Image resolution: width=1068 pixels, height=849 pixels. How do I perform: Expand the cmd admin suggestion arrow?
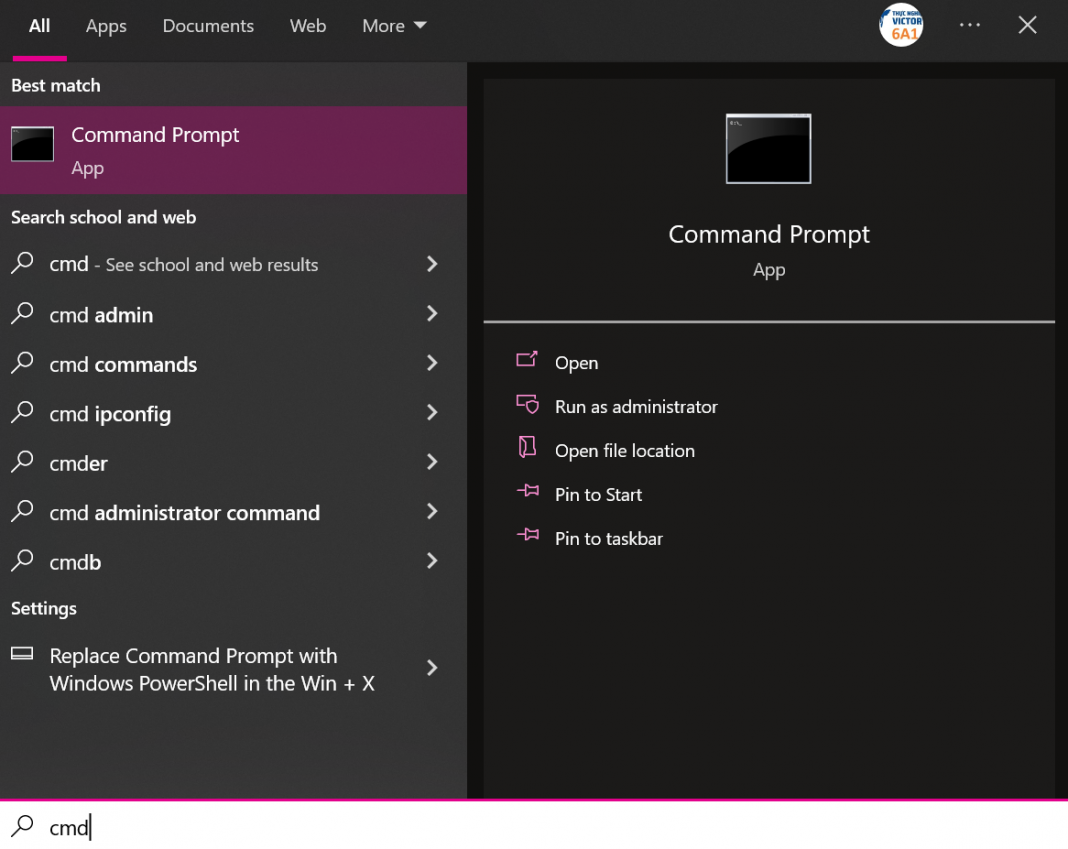click(x=432, y=314)
